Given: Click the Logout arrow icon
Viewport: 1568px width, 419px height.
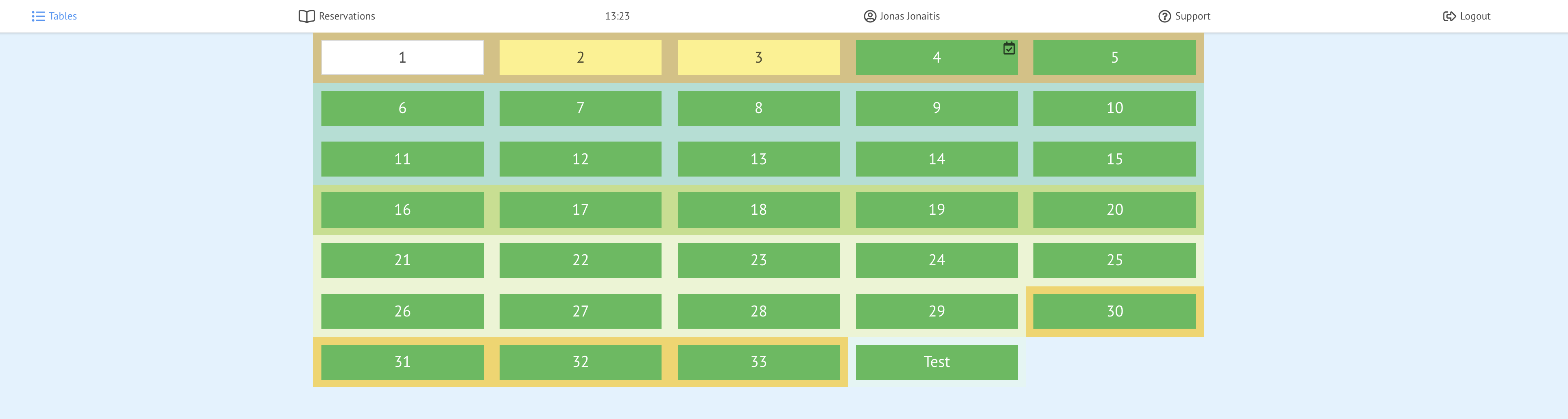Looking at the screenshot, I should pos(1449,16).
